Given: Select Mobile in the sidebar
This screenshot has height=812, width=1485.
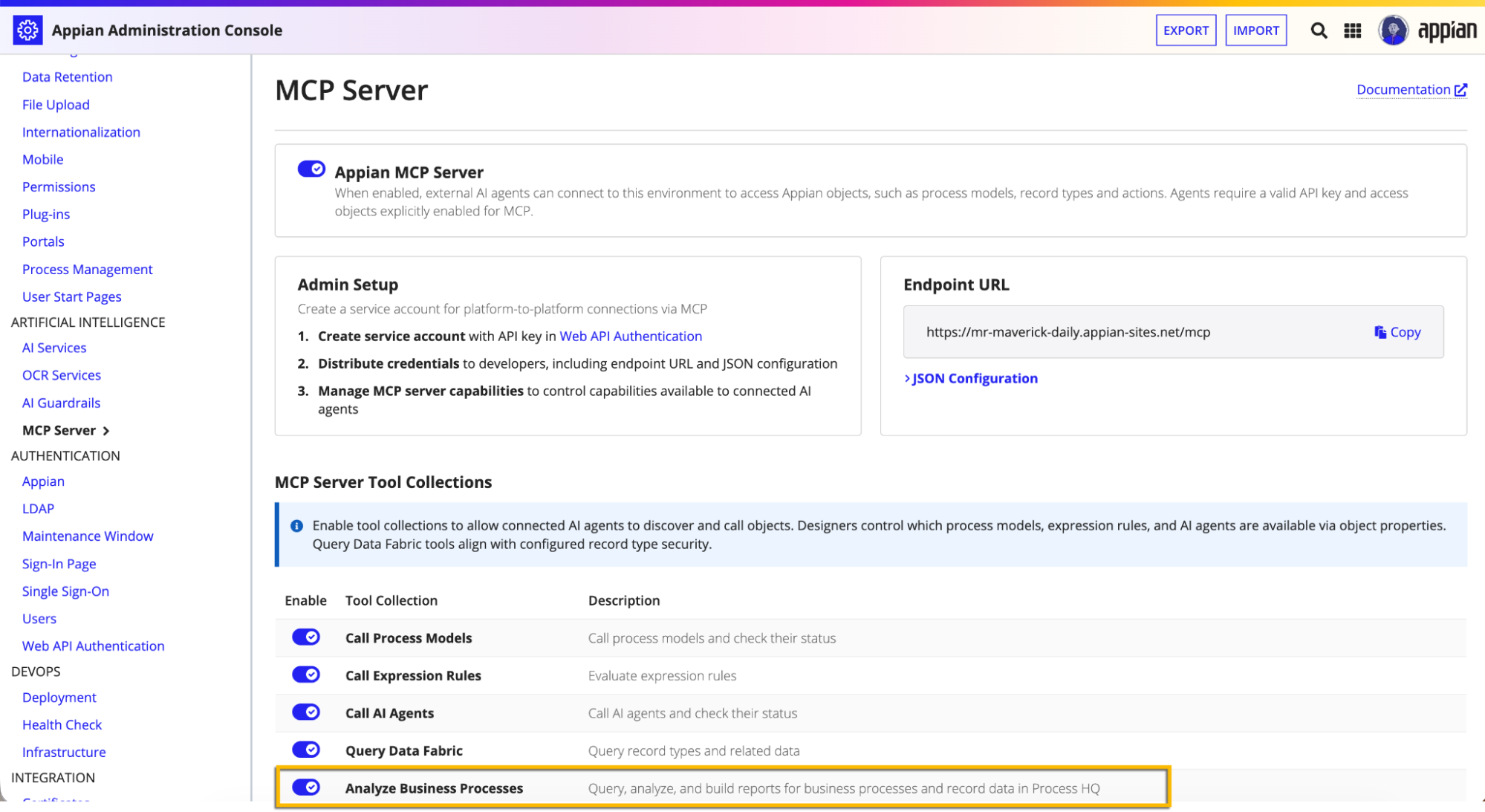Looking at the screenshot, I should [43, 160].
